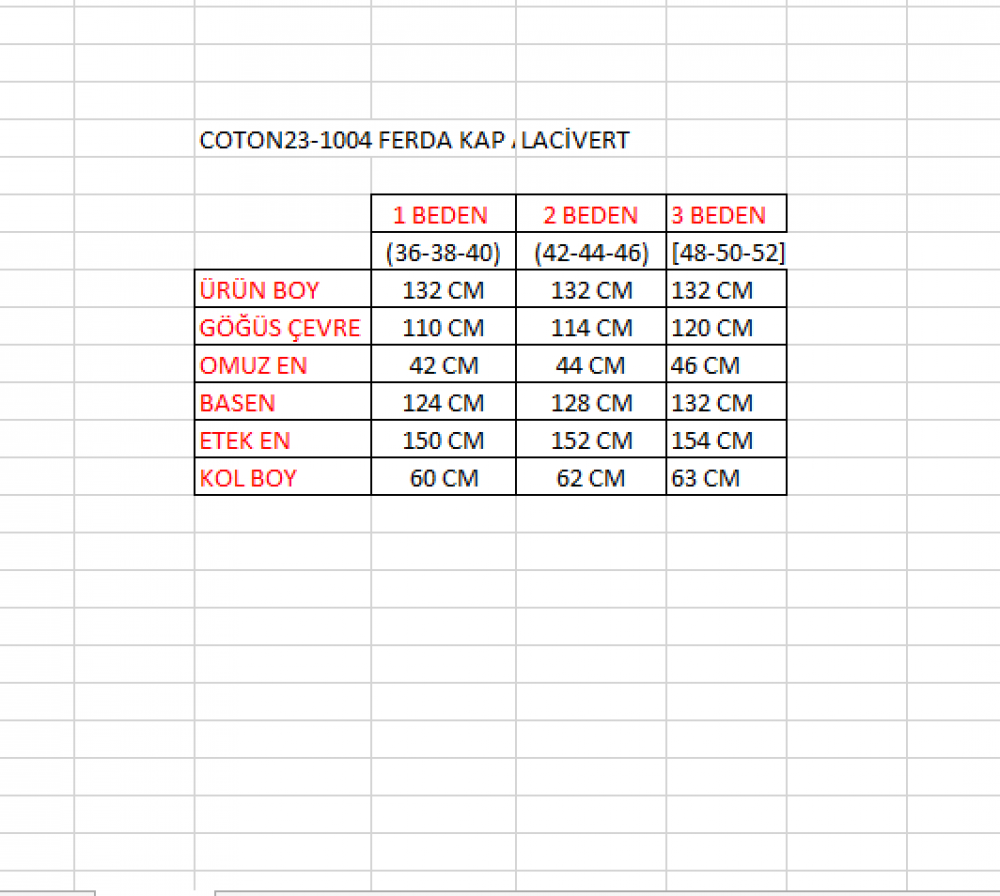
Task: Select the '114 CM' cell
Action: pos(591,327)
